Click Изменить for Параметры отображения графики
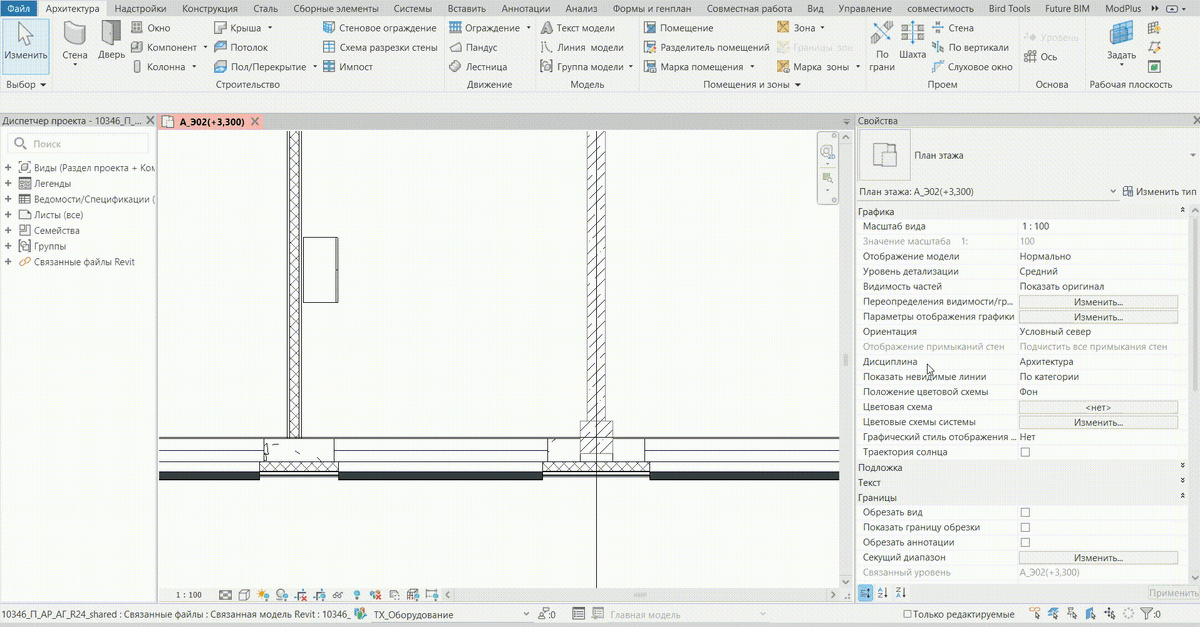The image size is (1200, 627). click(x=1098, y=317)
